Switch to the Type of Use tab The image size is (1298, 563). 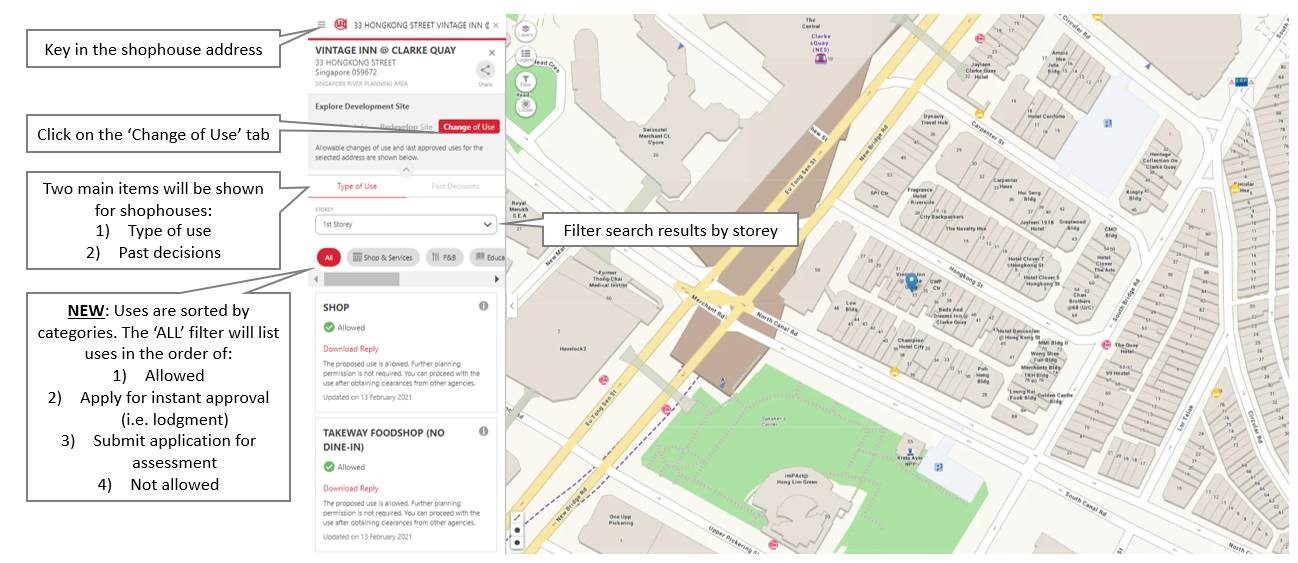[x=357, y=186]
